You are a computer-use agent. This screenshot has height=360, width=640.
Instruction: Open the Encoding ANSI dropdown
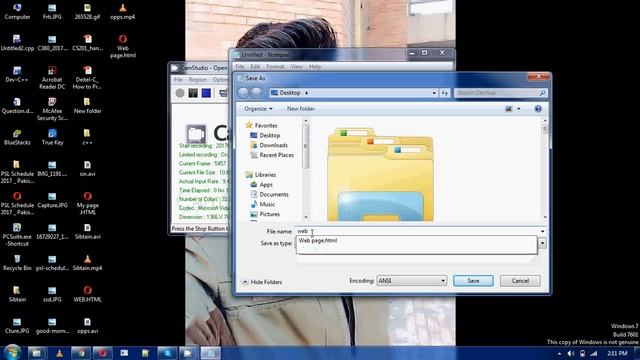[411, 281]
